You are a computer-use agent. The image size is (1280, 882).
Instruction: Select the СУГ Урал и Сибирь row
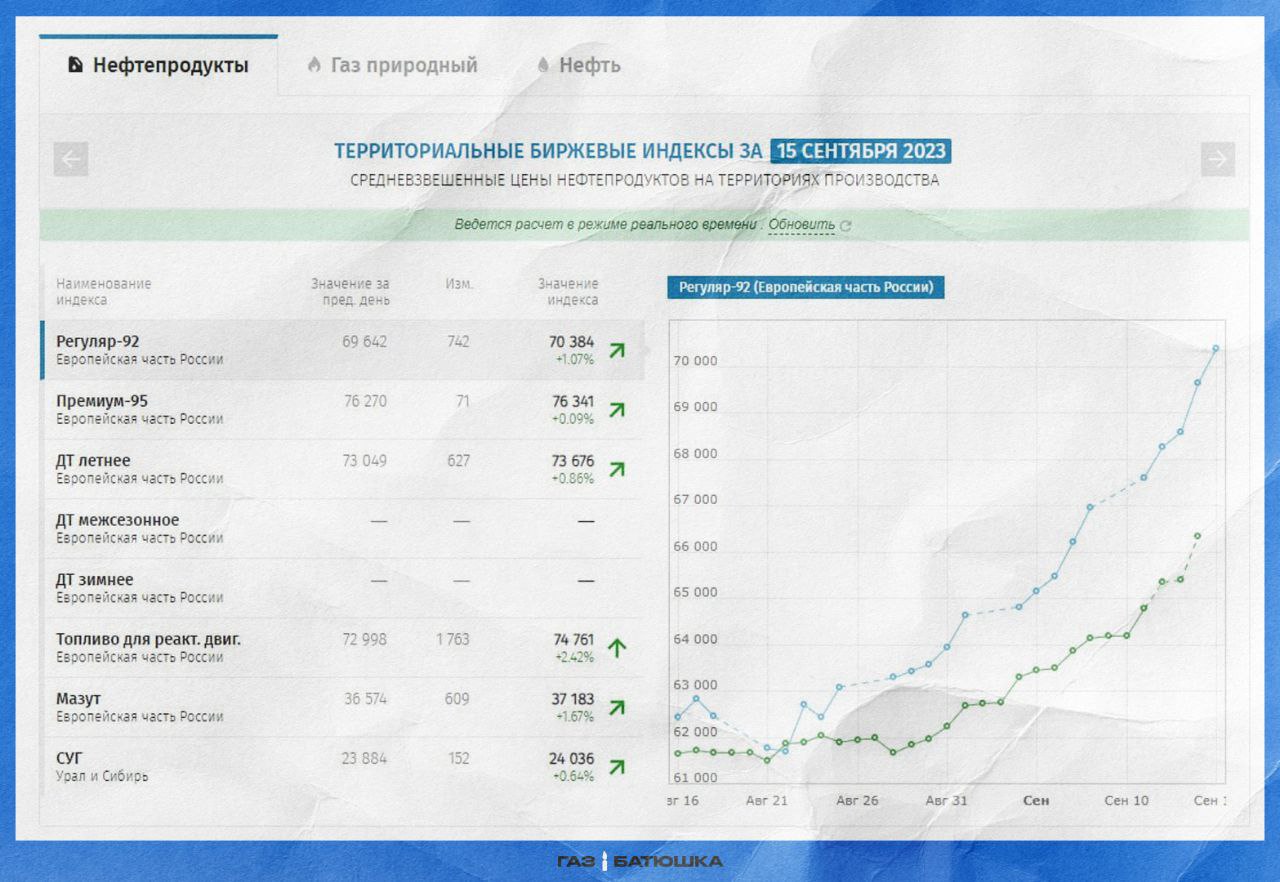[x=342, y=767]
